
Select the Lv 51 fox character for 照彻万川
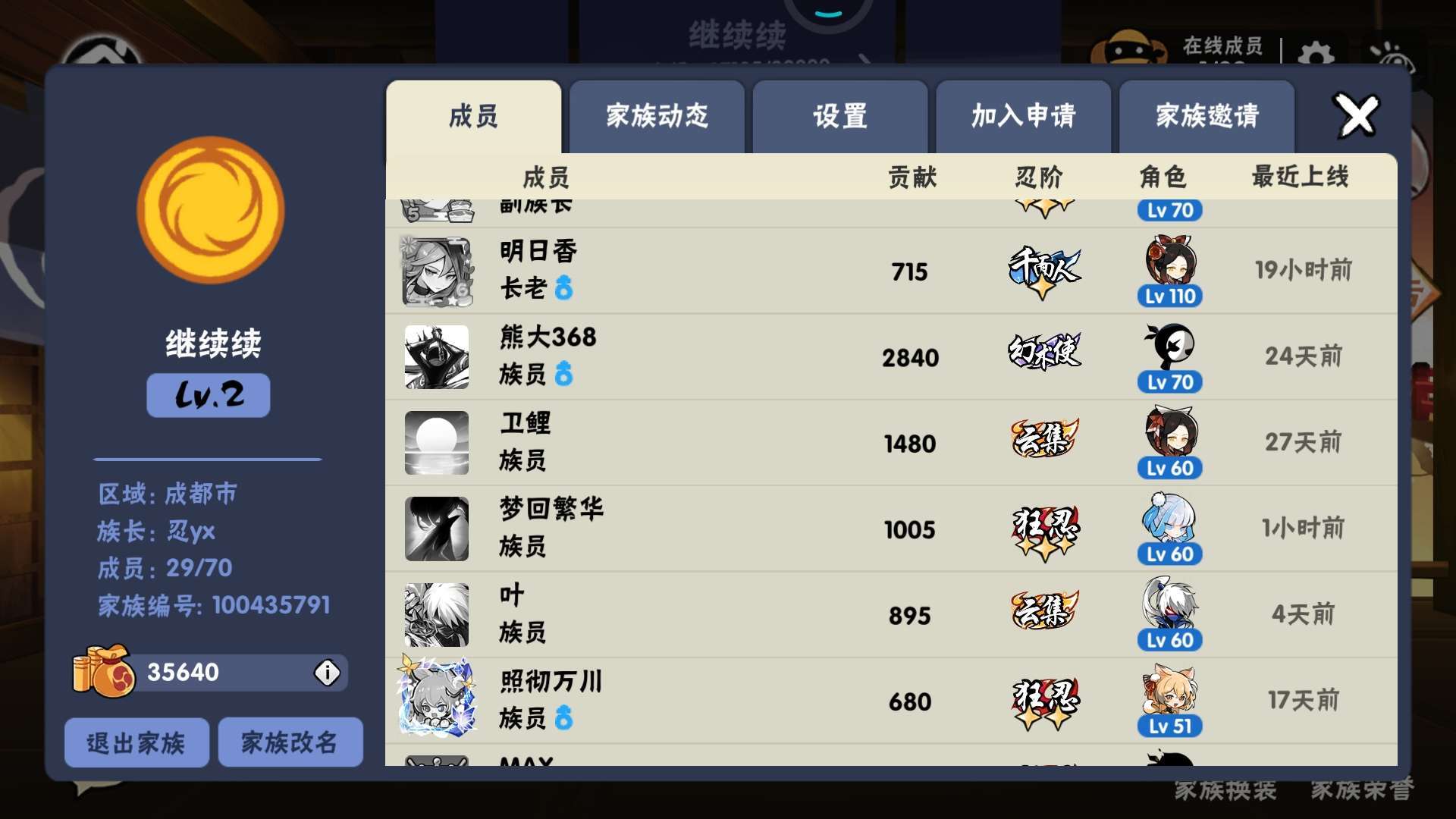coord(1170,701)
